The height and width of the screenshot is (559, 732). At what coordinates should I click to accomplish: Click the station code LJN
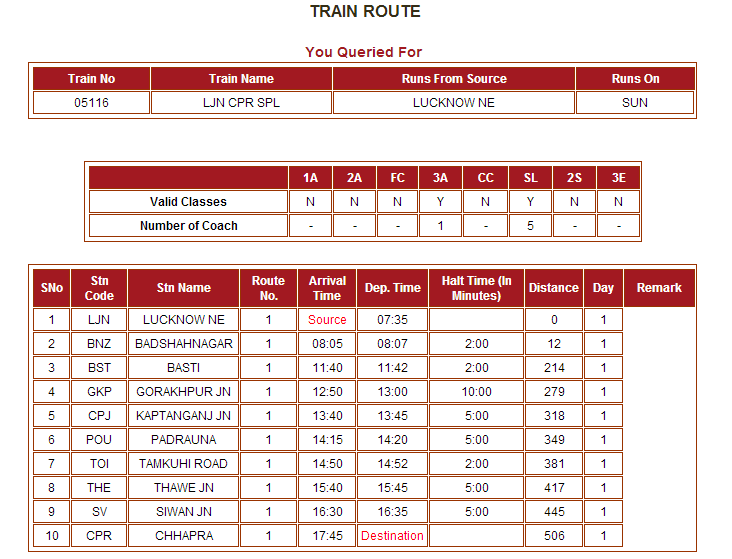point(99,320)
